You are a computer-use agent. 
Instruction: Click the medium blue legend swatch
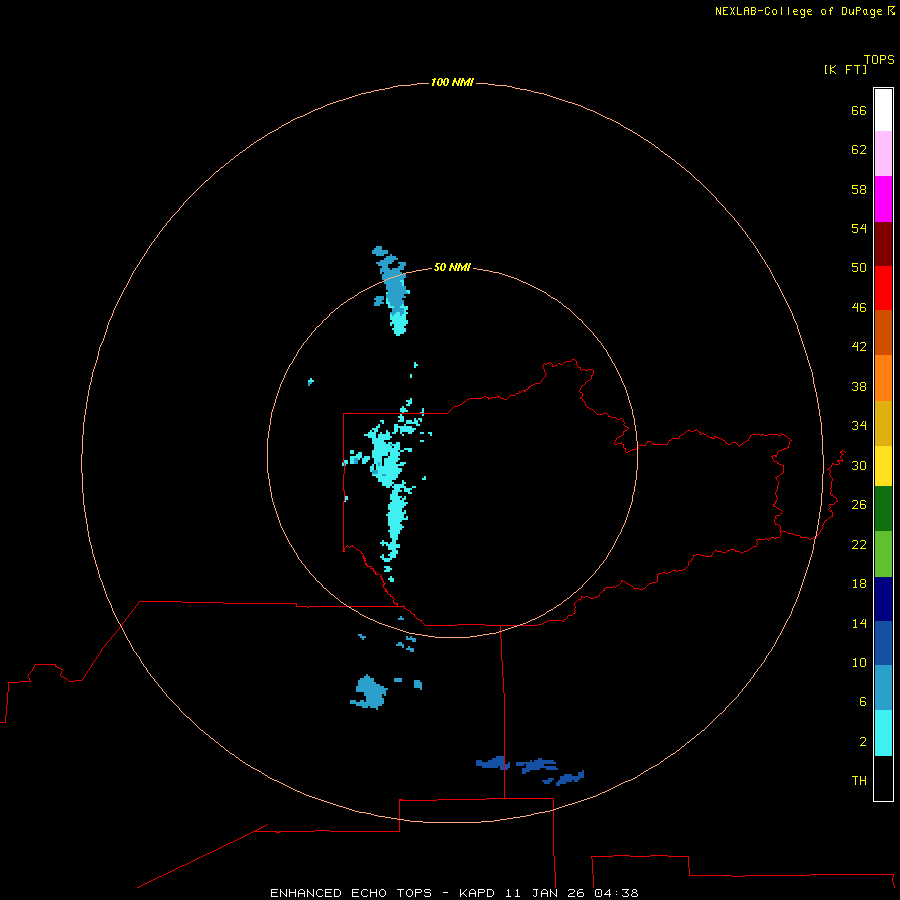tap(883, 643)
